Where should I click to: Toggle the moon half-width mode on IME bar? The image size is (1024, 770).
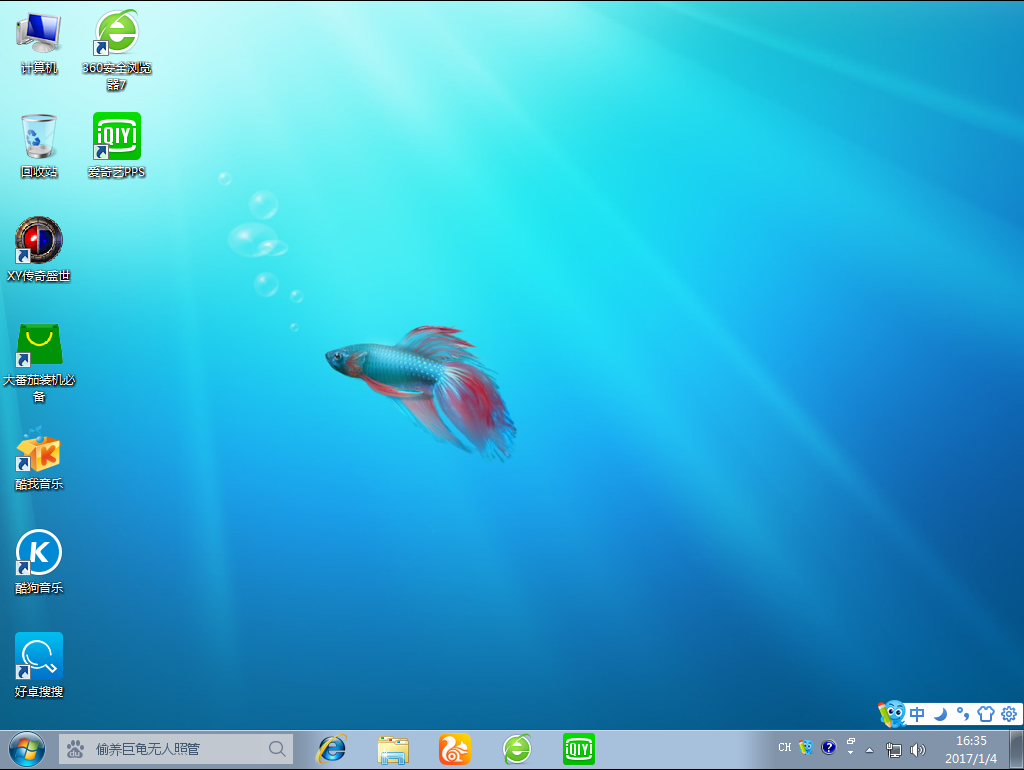[x=940, y=714]
